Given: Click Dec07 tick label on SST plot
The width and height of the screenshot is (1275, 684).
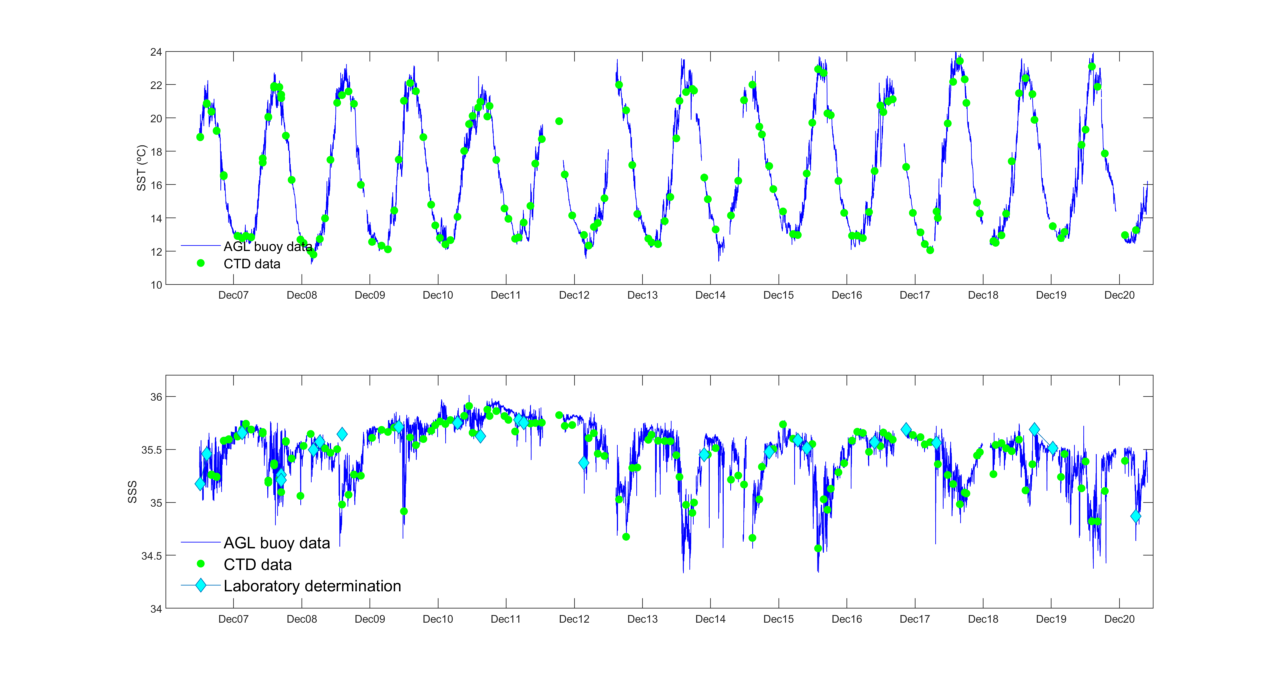Looking at the screenshot, I should [233, 296].
